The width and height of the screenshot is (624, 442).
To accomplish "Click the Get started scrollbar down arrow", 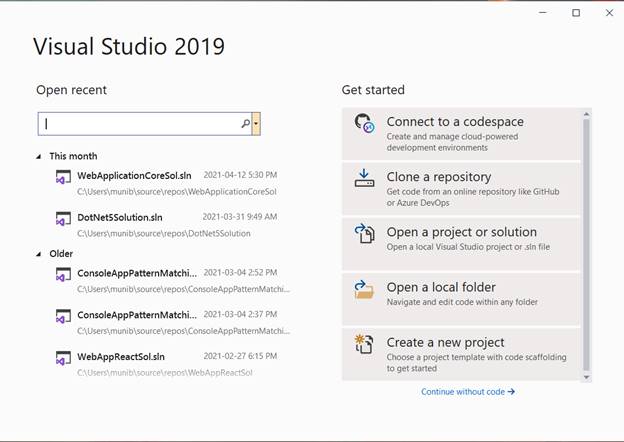I will point(586,377).
